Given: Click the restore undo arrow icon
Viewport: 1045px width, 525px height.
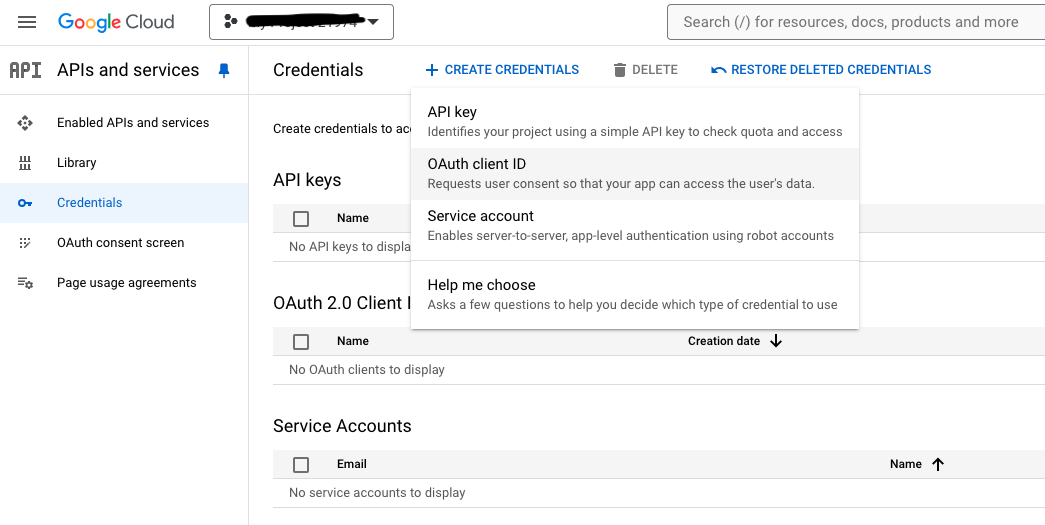Looking at the screenshot, I should tap(718, 70).
